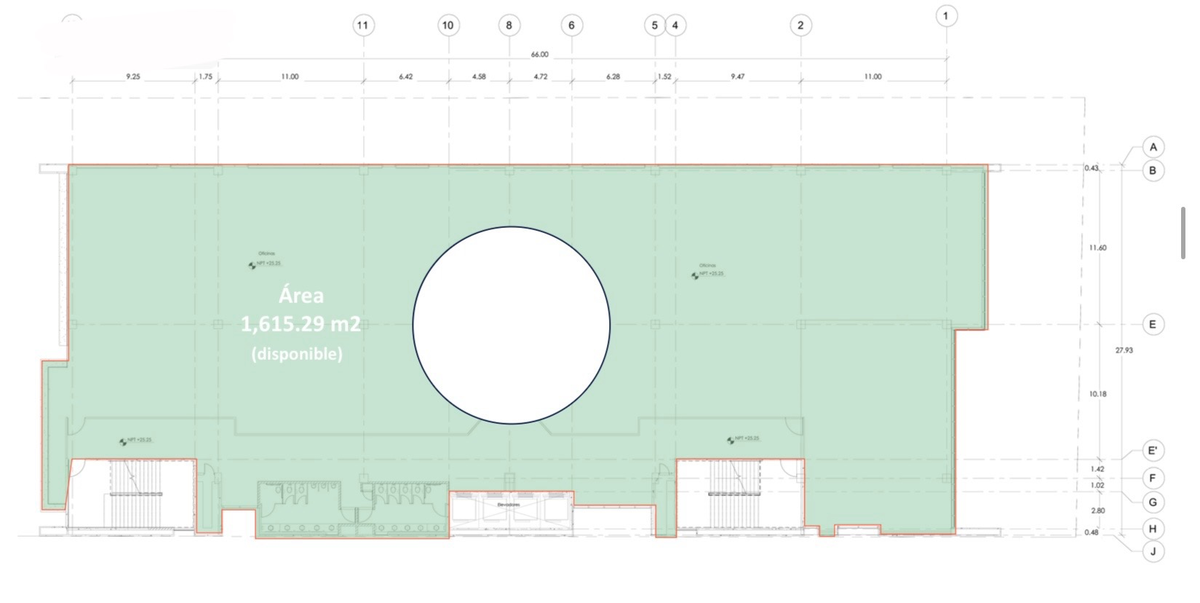Click grid axis marker 2
The image size is (1200, 603).
pos(799,25)
